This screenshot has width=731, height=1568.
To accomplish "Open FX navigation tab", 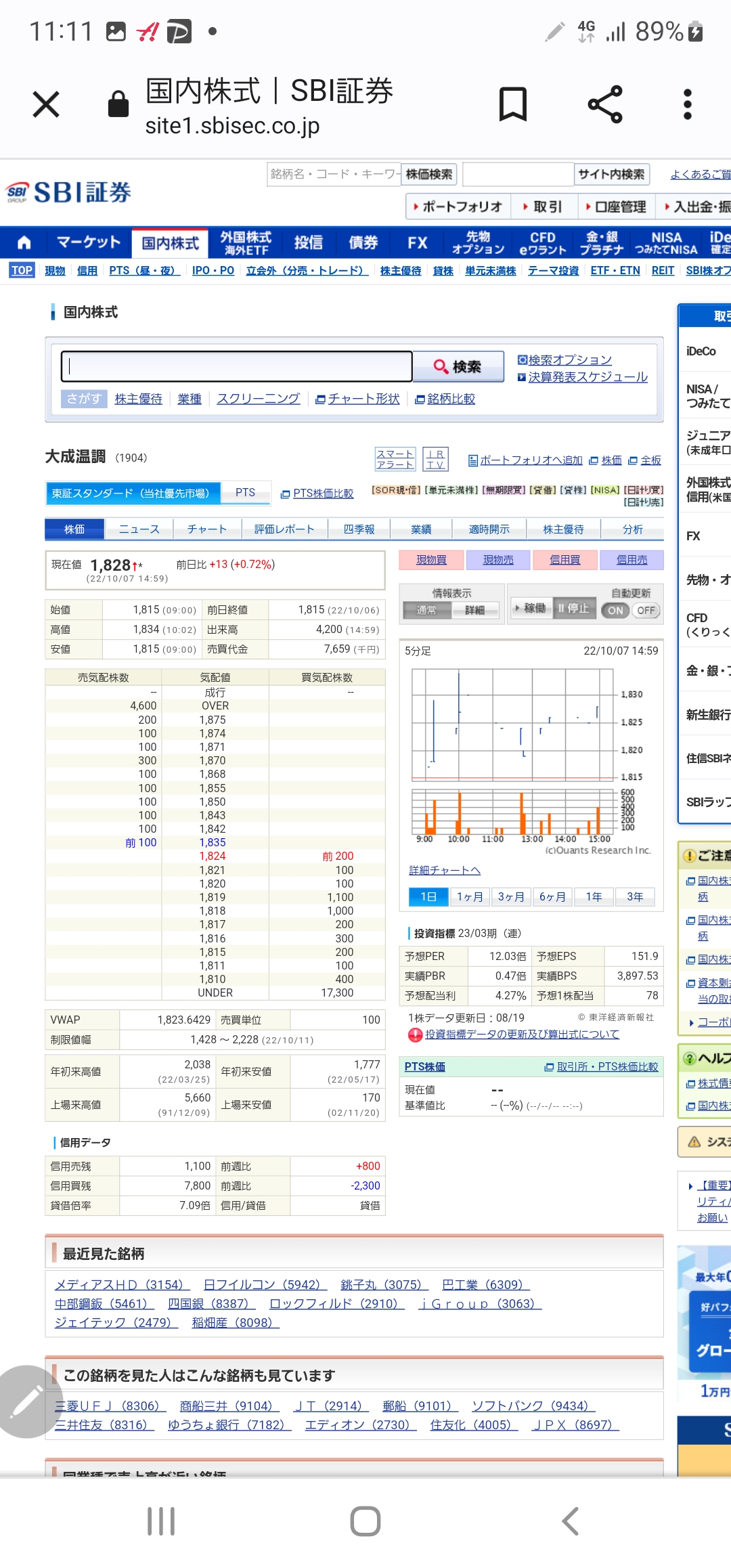I will click(x=418, y=242).
